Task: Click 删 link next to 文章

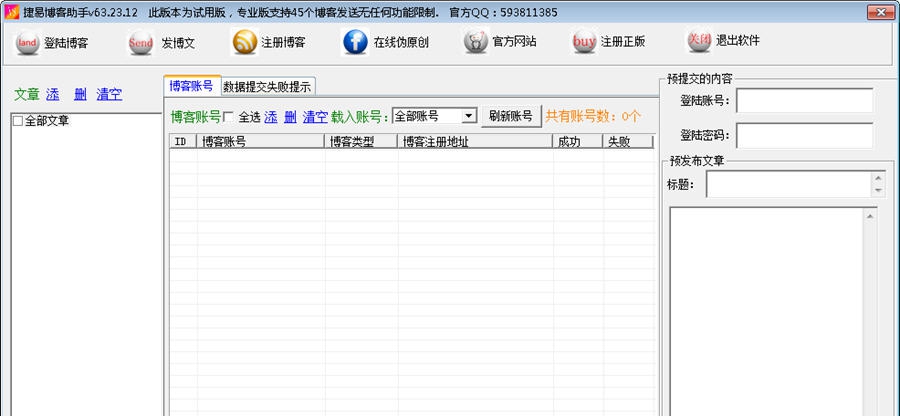Action: pyautogui.click(x=80, y=95)
